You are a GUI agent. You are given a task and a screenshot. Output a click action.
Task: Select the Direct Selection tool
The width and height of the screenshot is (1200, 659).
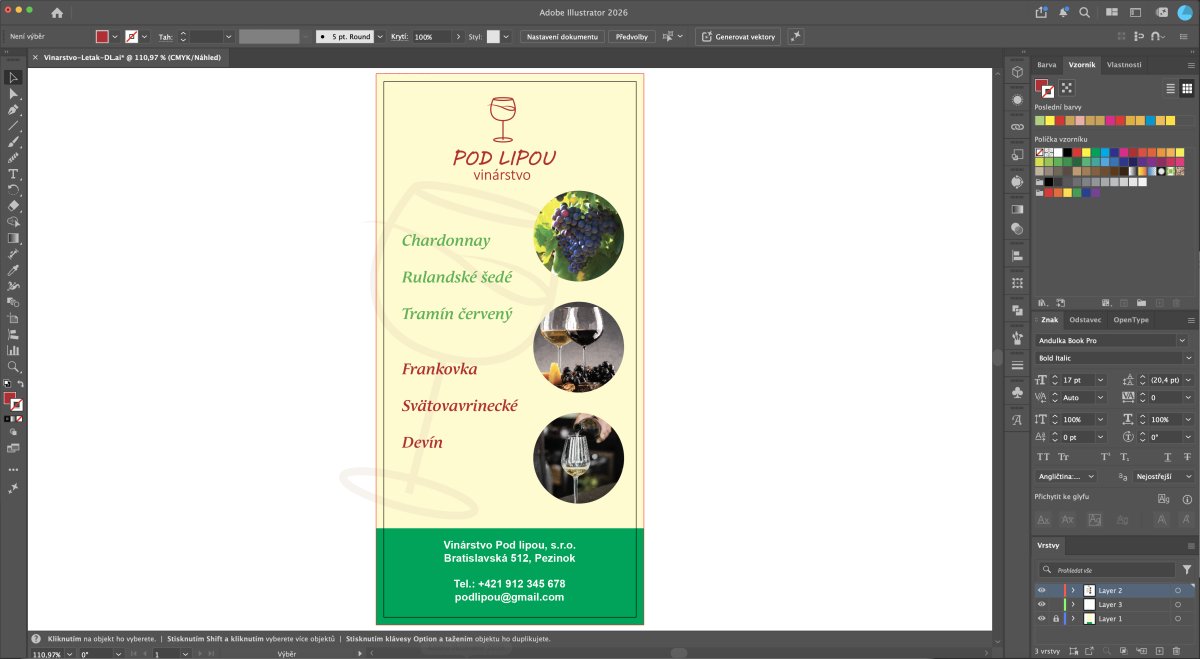click(x=14, y=93)
